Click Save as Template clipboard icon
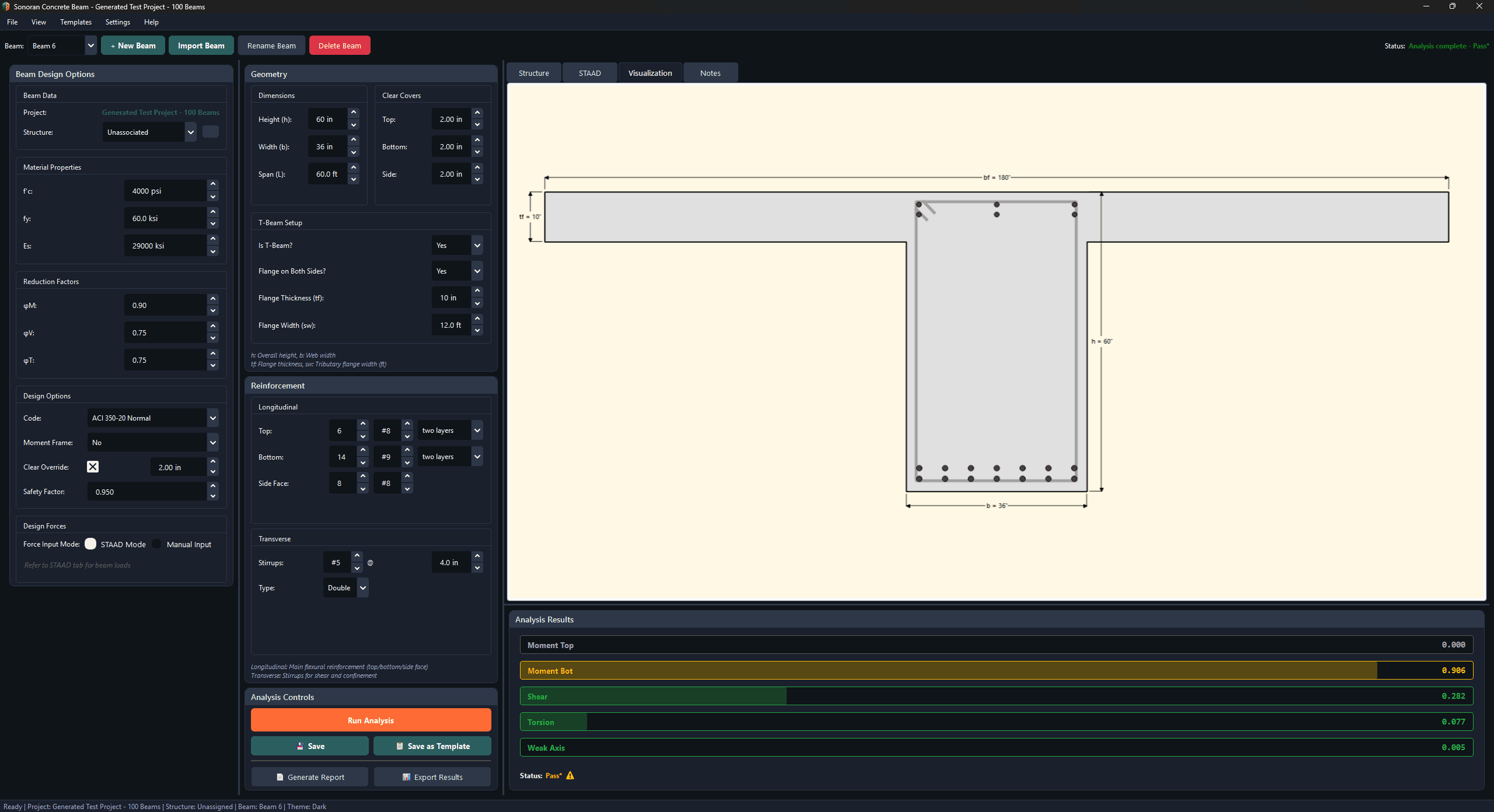 400,746
